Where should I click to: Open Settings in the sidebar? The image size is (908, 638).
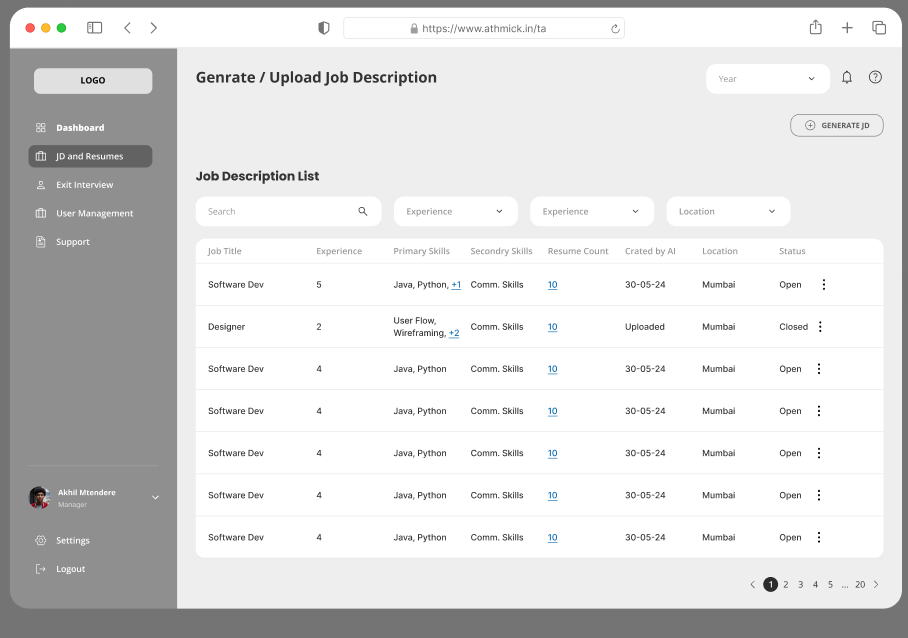click(73, 540)
